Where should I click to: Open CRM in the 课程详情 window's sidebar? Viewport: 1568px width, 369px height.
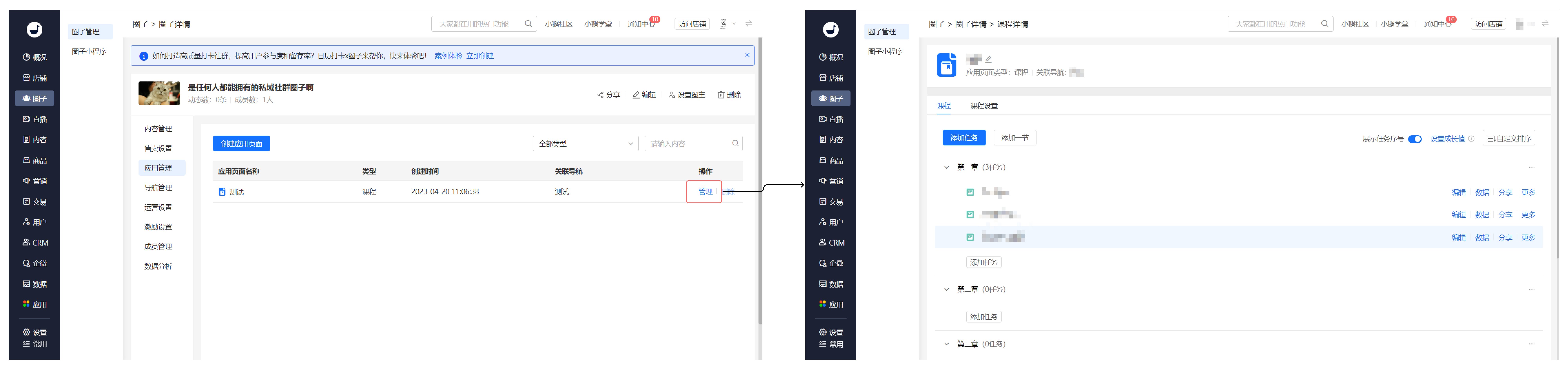tap(831, 242)
